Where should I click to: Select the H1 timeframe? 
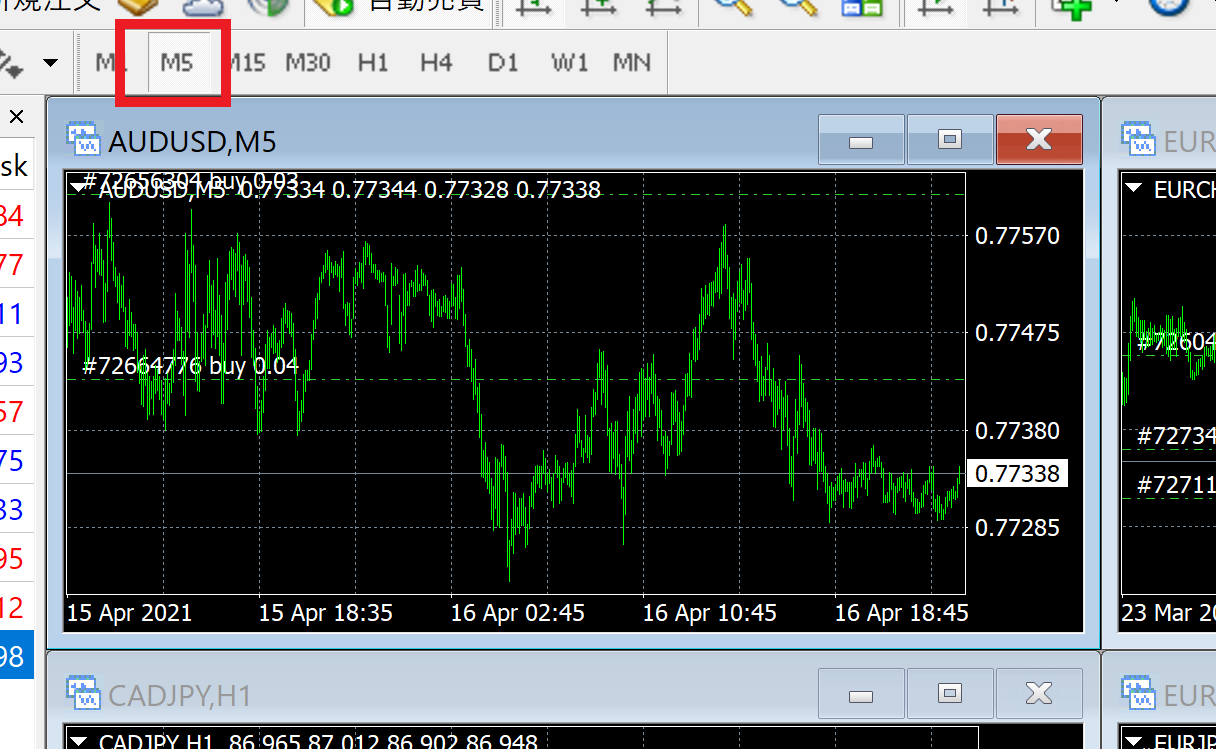[372, 63]
